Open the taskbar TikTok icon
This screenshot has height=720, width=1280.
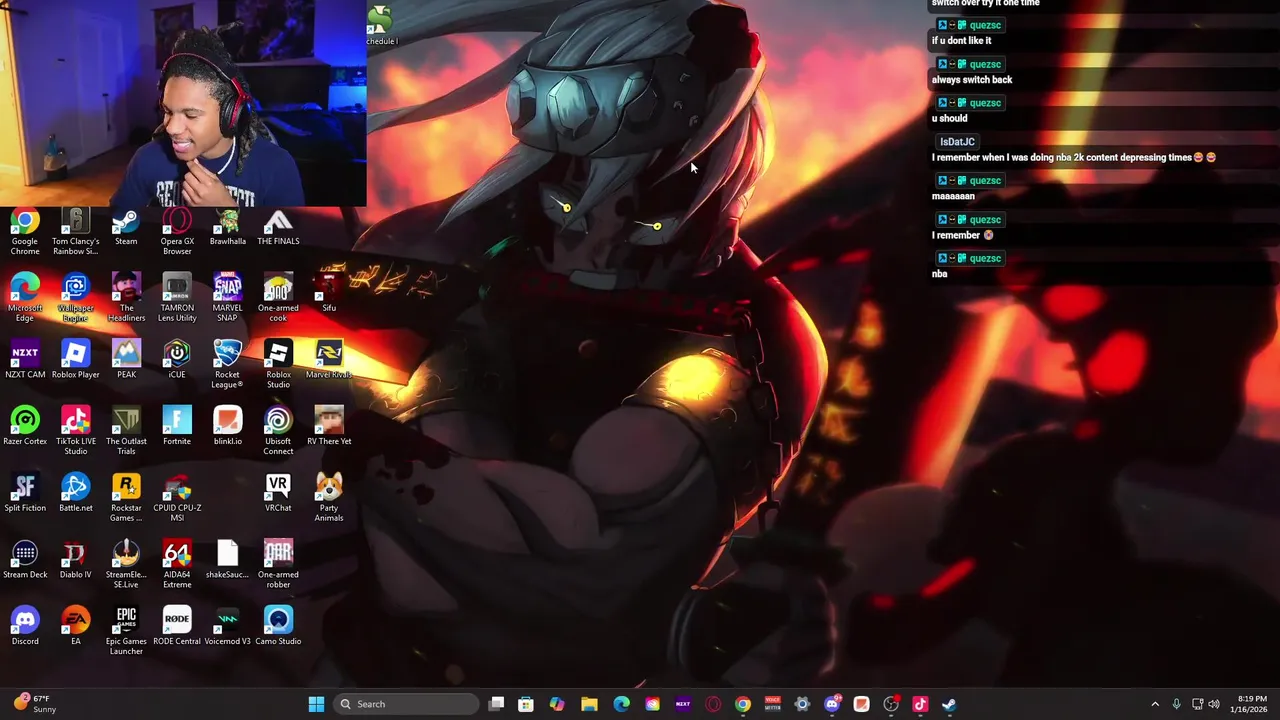click(x=920, y=704)
